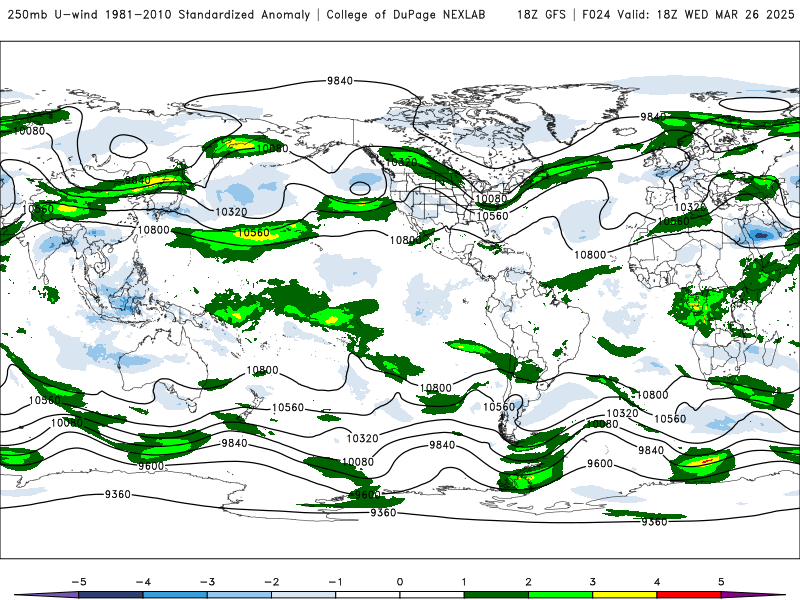
Task: Click the '-5' colorbar legend label
Action: (x=79, y=582)
